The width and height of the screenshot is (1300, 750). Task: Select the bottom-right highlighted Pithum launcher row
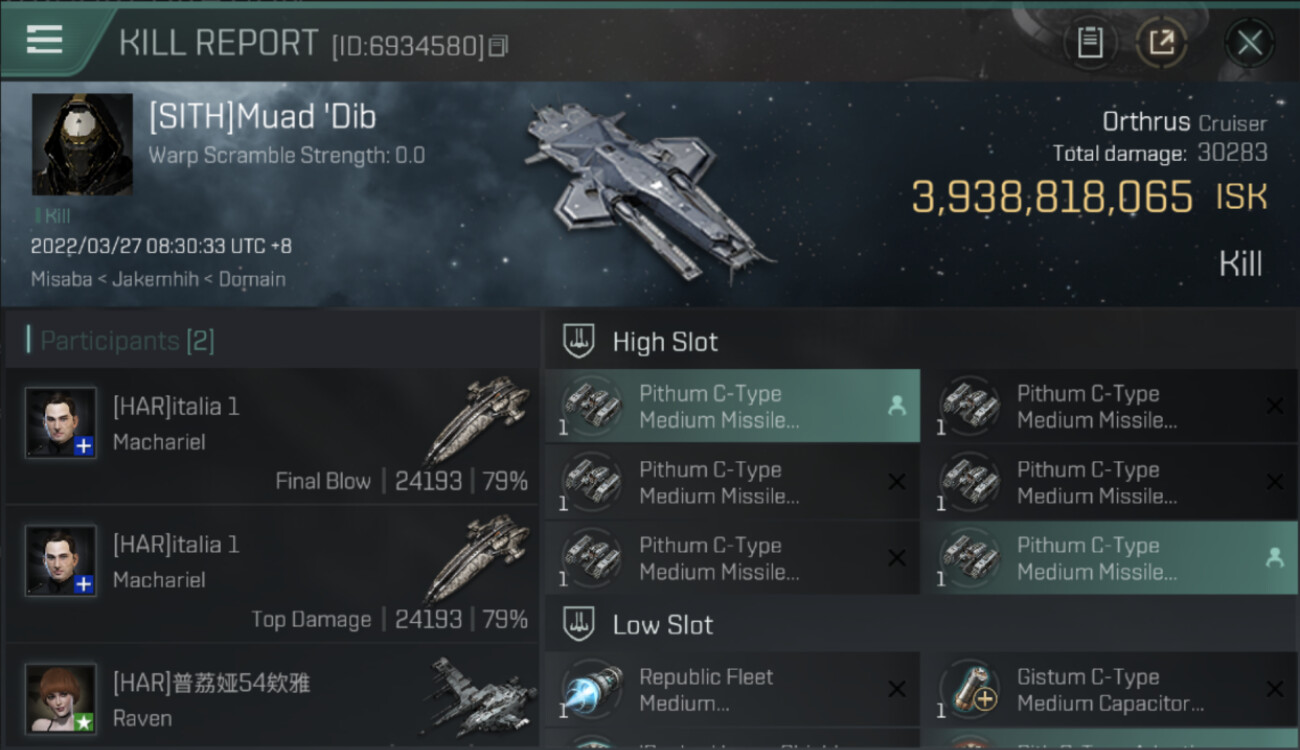click(1110, 558)
